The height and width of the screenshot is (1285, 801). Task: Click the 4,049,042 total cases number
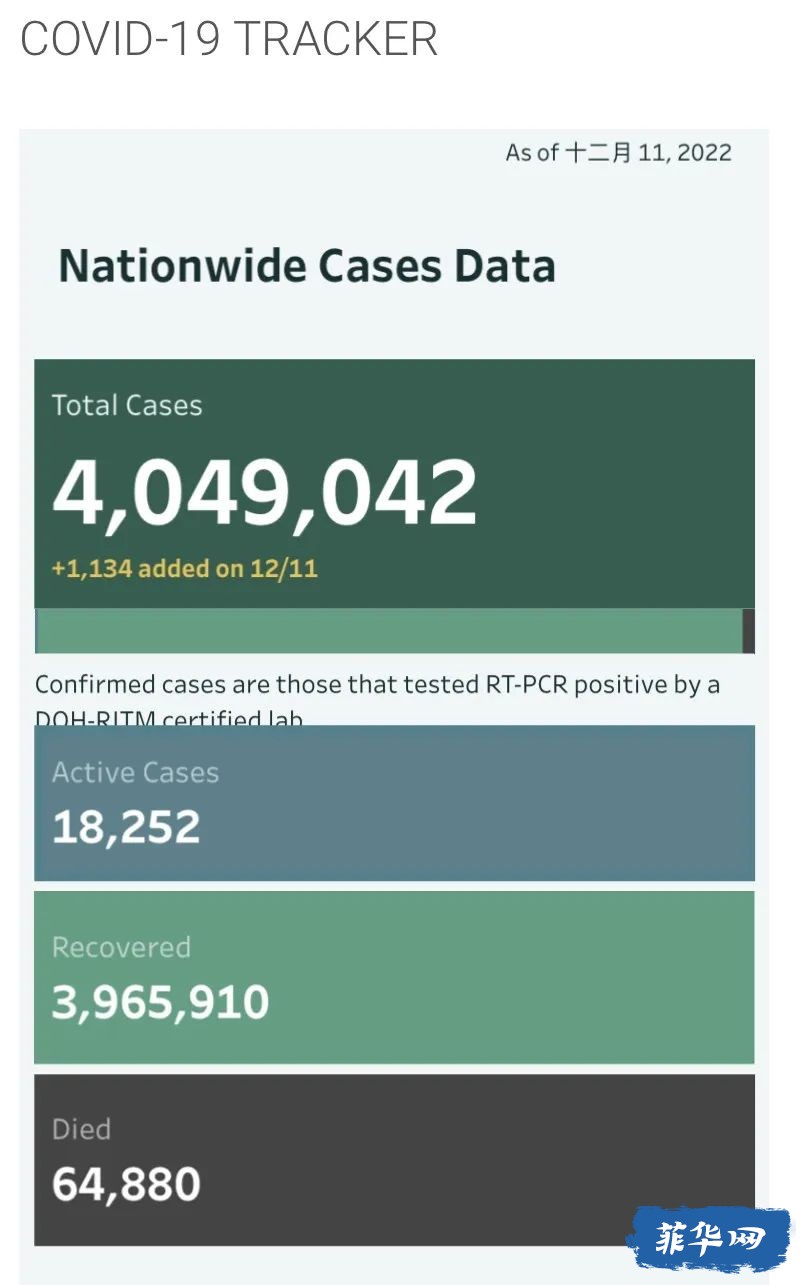[x=265, y=492]
